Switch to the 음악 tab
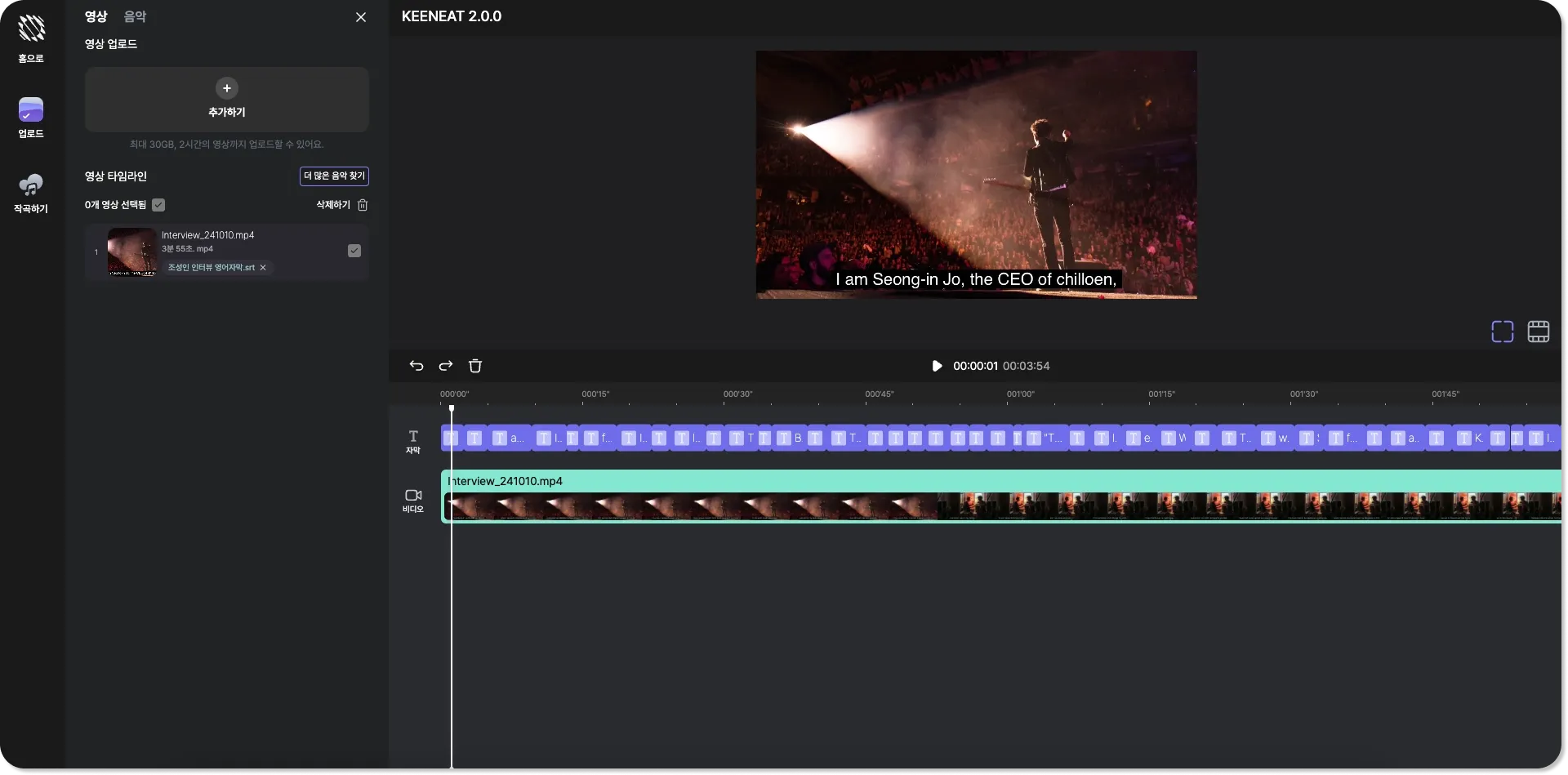 (135, 16)
